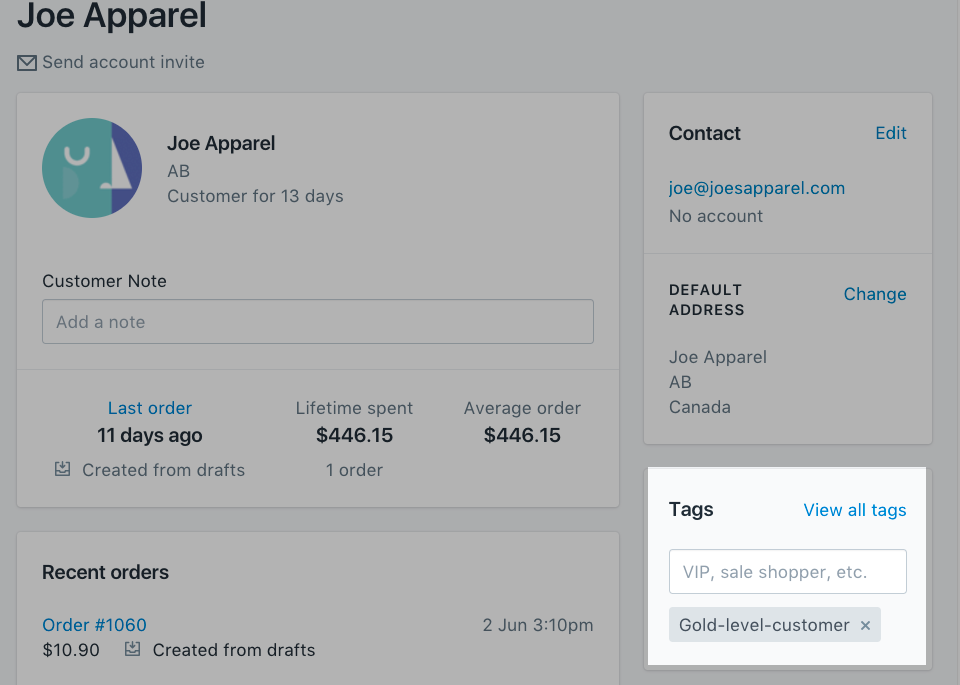Click the Send account invite link
The width and height of the screenshot is (960, 685).
(x=123, y=62)
